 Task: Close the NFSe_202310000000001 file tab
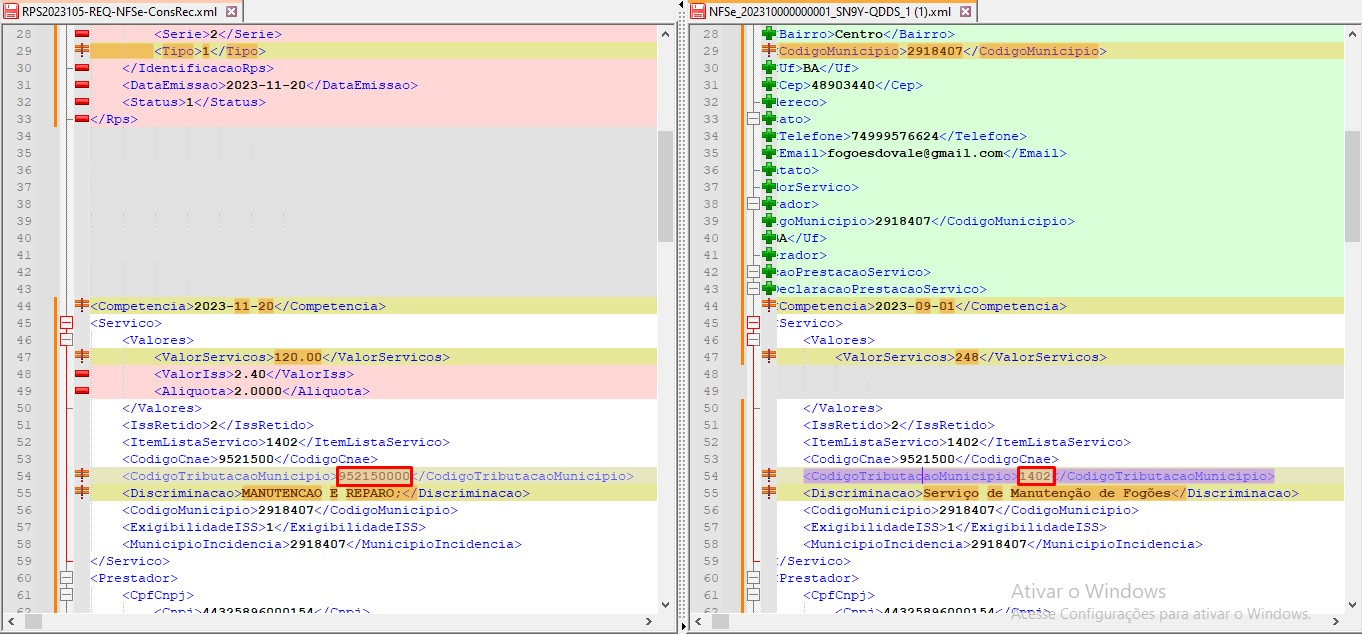click(x=965, y=11)
